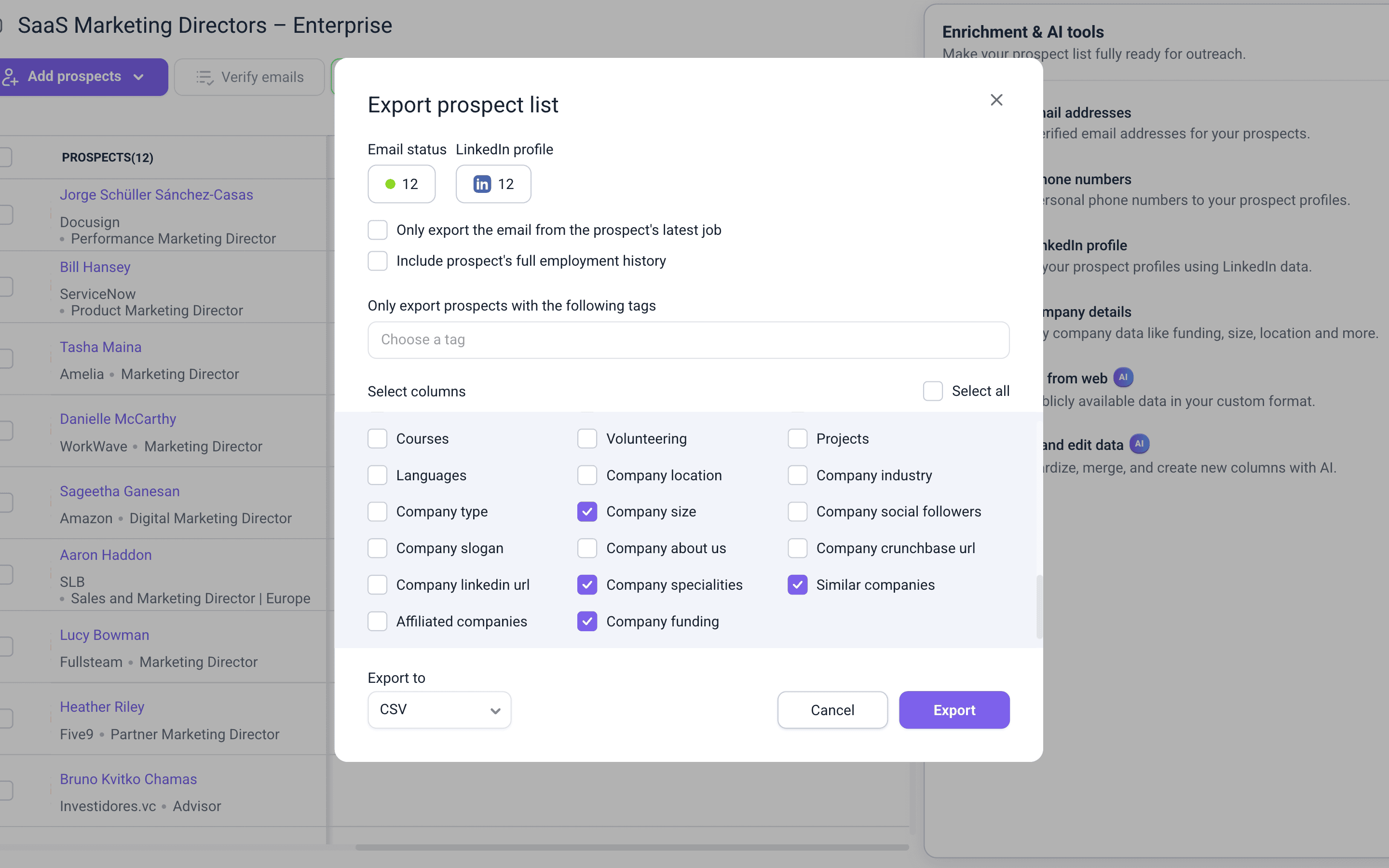
Task: Toggle the Select all checkbox
Action: coord(933,391)
